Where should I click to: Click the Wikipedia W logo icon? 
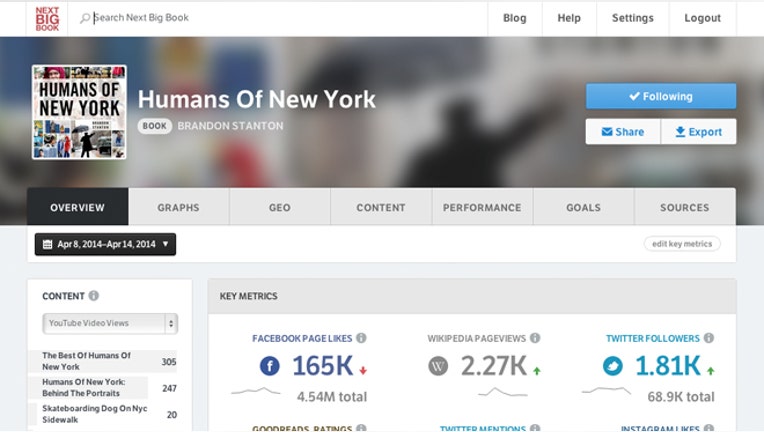coord(438,365)
